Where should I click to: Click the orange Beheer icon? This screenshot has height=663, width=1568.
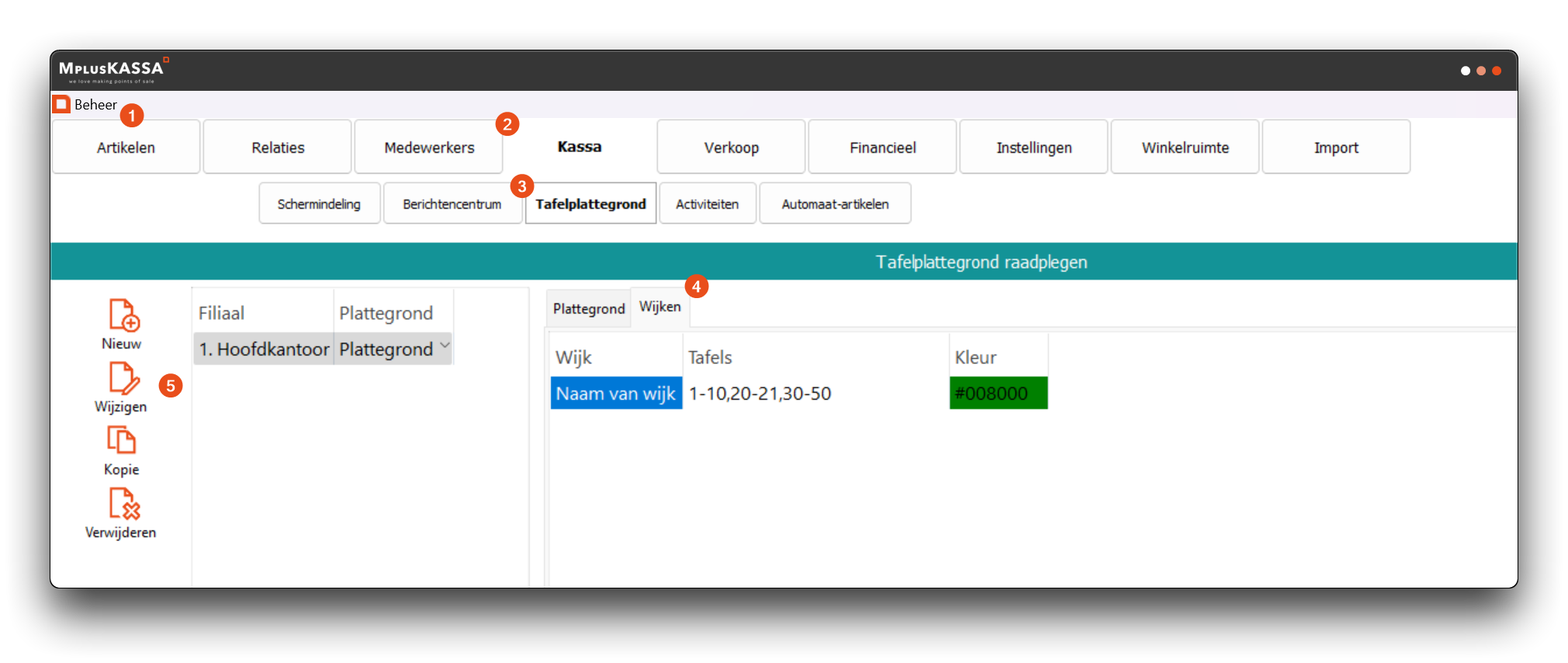pyautogui.click(x=62, y=104)
